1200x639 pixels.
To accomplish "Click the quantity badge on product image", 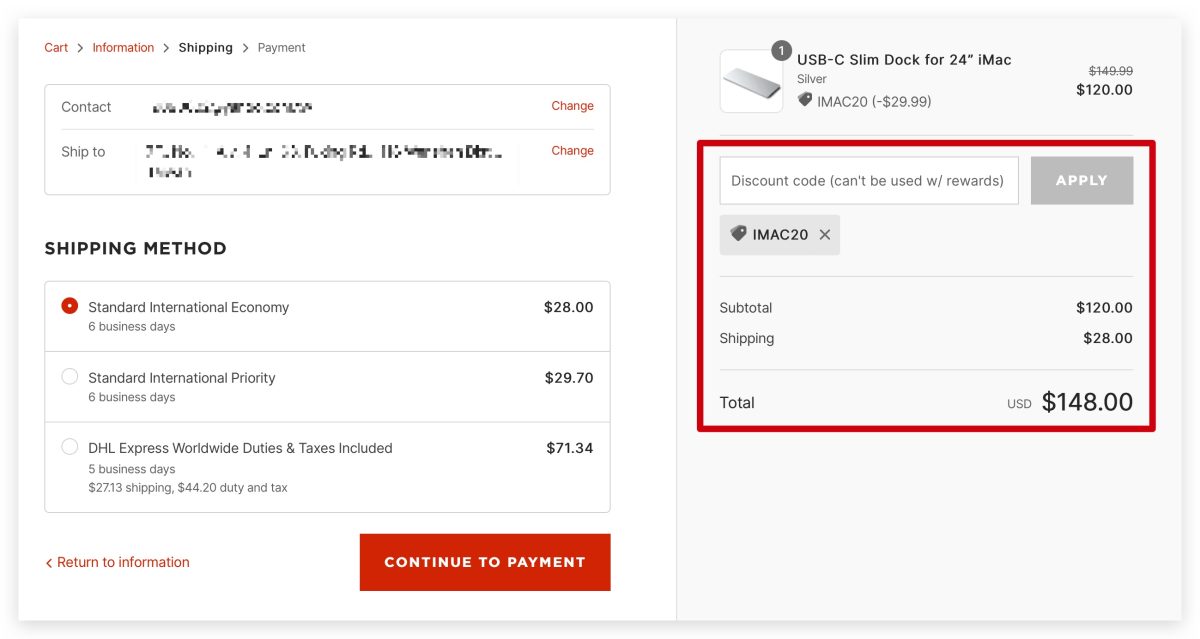I will (781, 51).
